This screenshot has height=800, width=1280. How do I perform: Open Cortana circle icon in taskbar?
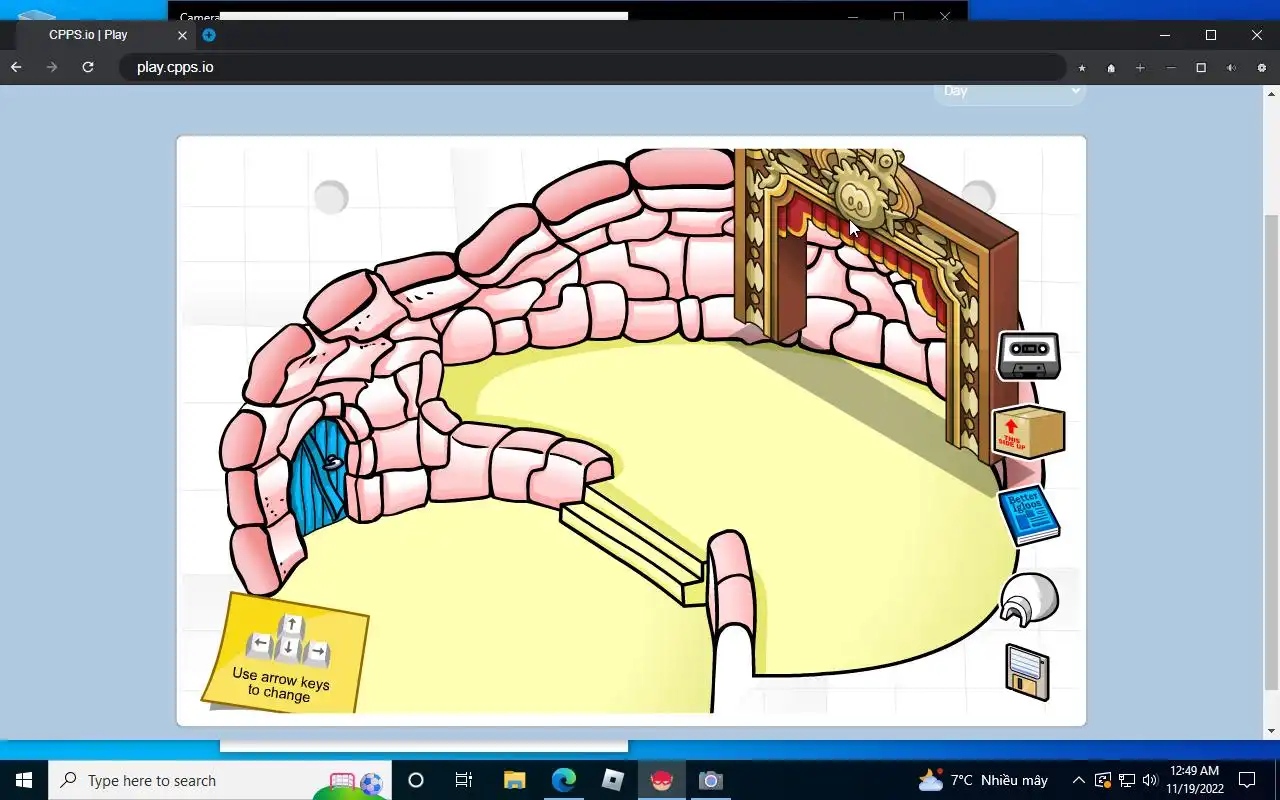pyautogui.click(x=416, y=780)
